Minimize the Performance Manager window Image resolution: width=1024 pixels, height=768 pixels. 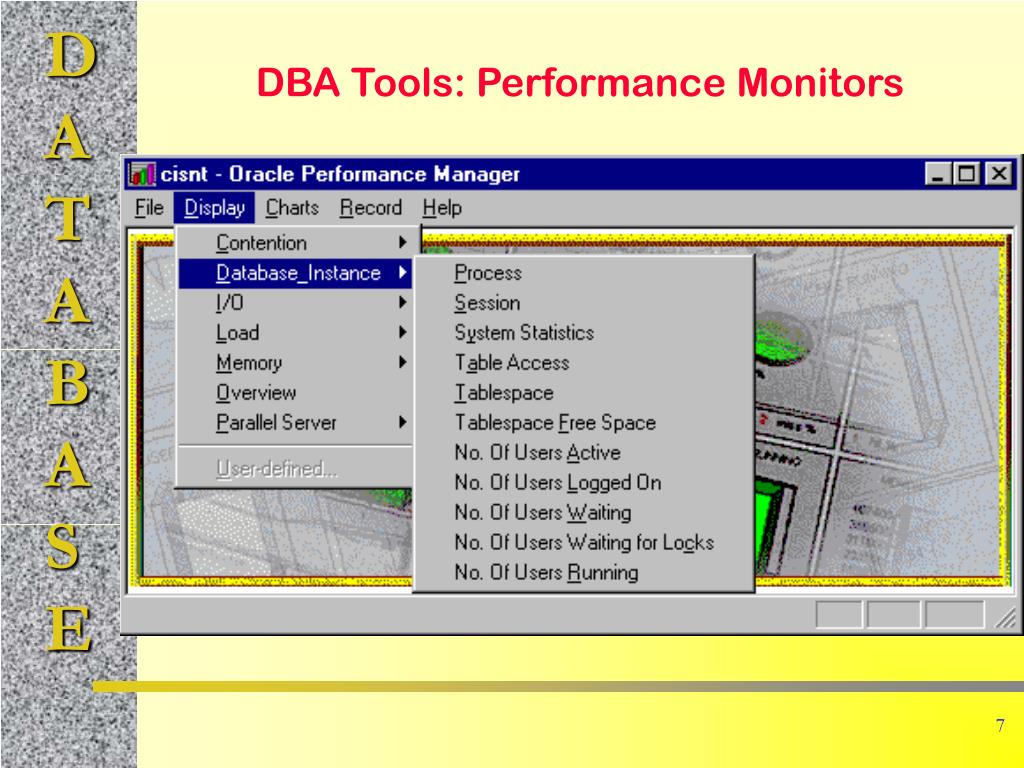(938, 174)
